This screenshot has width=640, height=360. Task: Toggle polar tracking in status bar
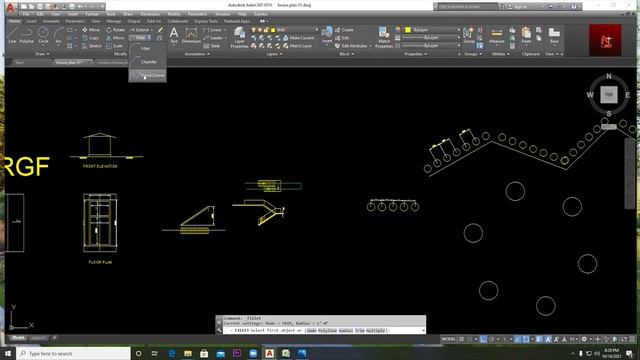(491, 339)
